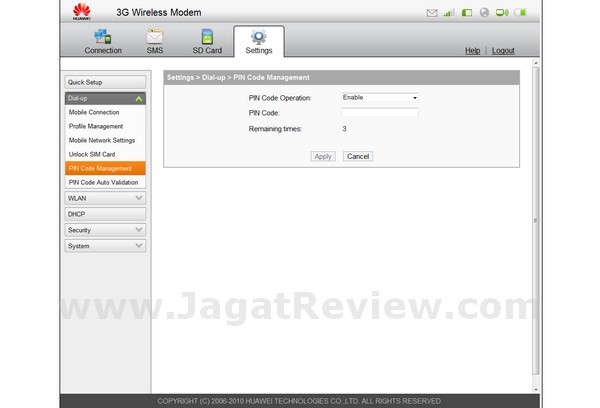Click the WLAN broadcast status icon
The width and height of the screenshot is (600, 408).
(502, 13)
